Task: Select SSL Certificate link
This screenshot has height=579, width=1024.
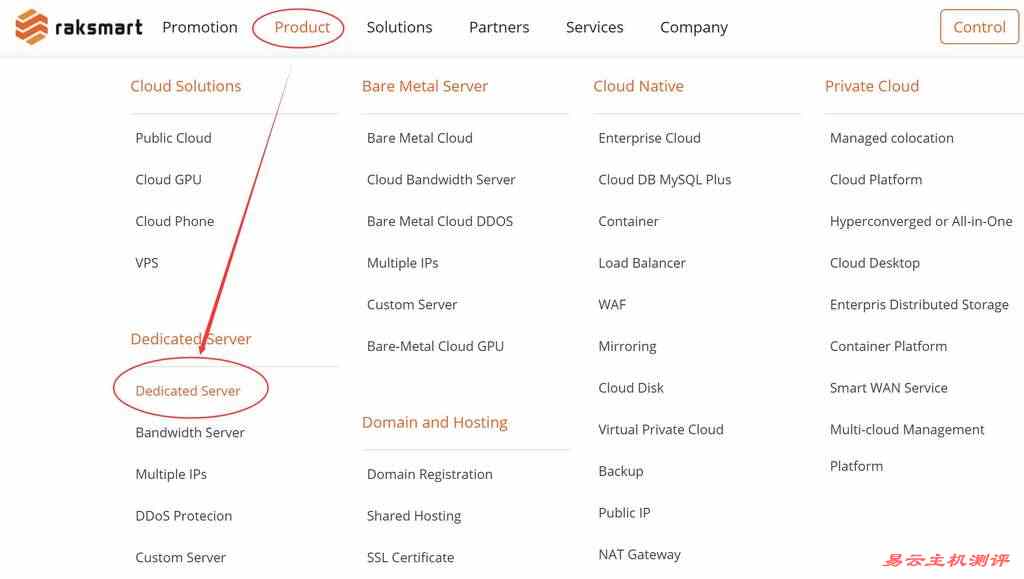Action: tap(410, 557)
